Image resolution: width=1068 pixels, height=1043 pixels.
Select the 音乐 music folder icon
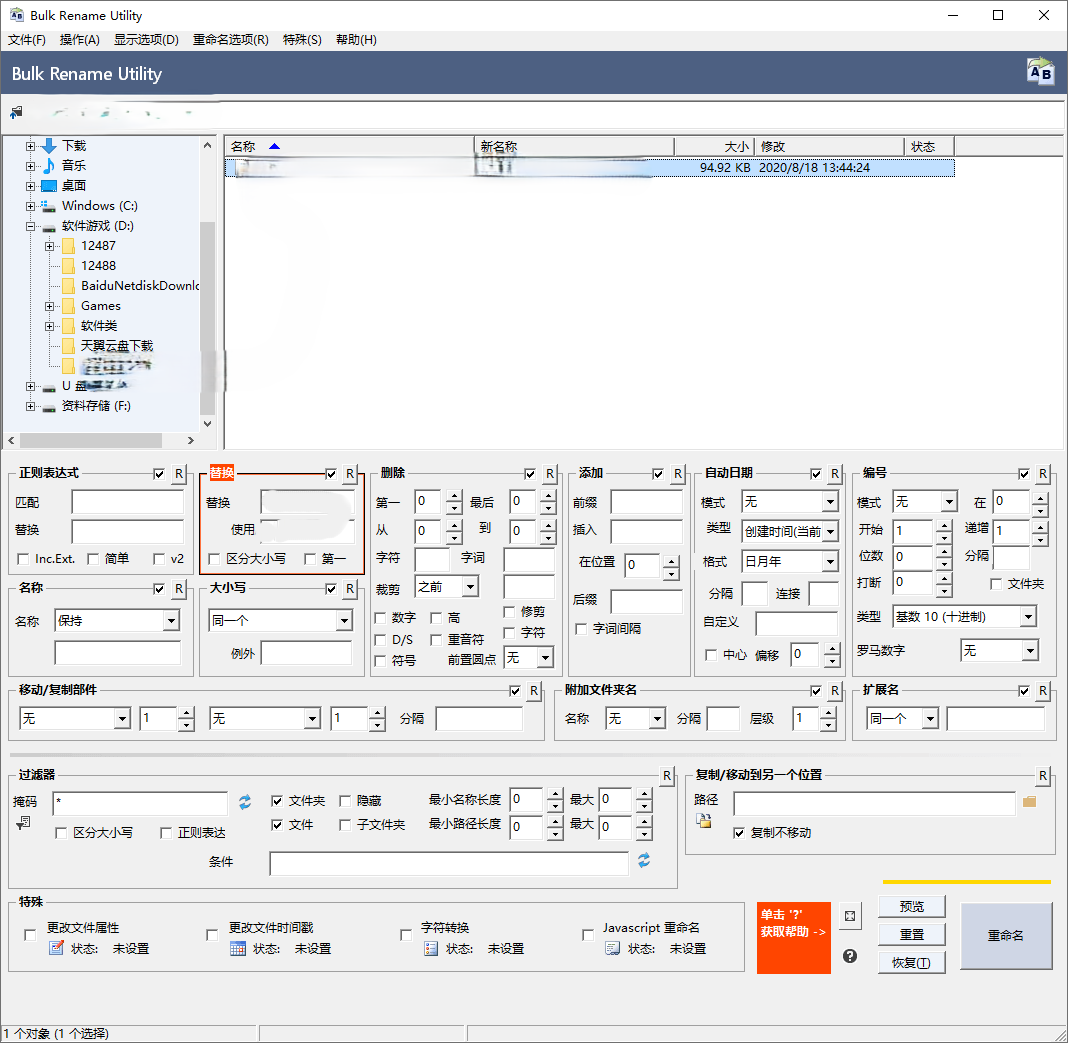[49, 166]
